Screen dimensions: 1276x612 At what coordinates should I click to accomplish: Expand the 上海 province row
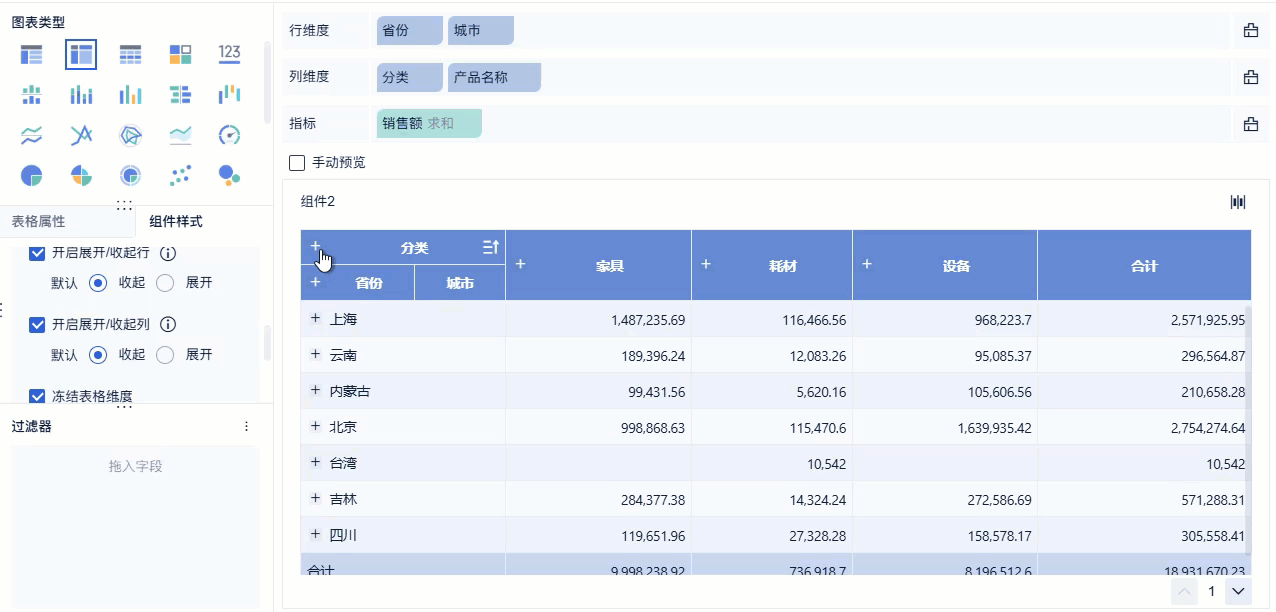pyautogui.click(x=315, y=318)
